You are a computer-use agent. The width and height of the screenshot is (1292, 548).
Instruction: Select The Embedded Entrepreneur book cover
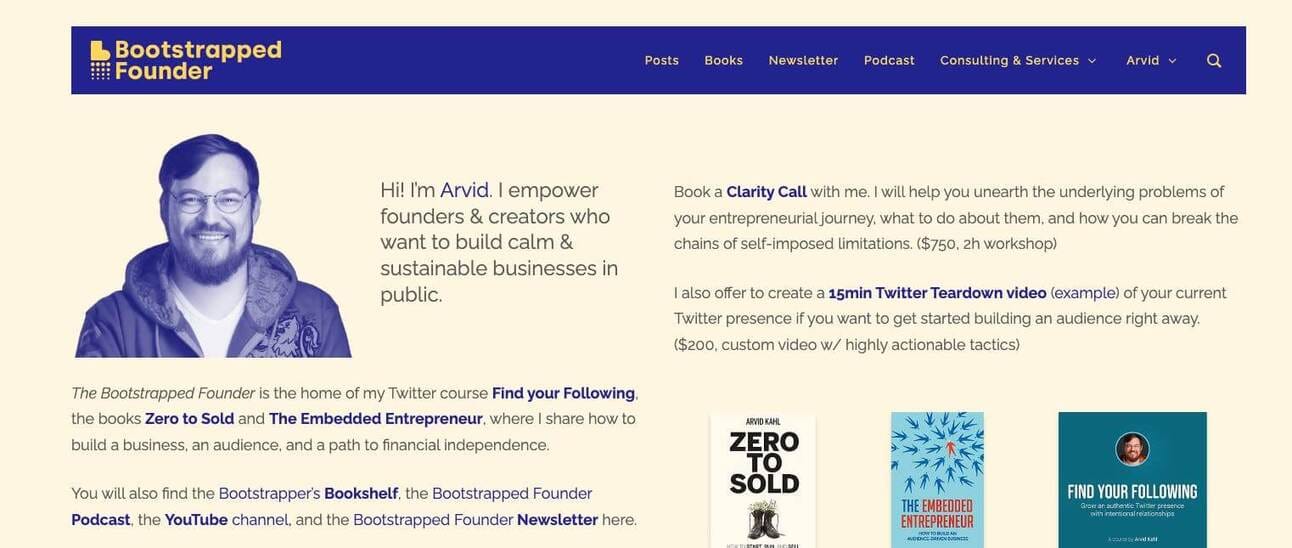pos(937,480)
